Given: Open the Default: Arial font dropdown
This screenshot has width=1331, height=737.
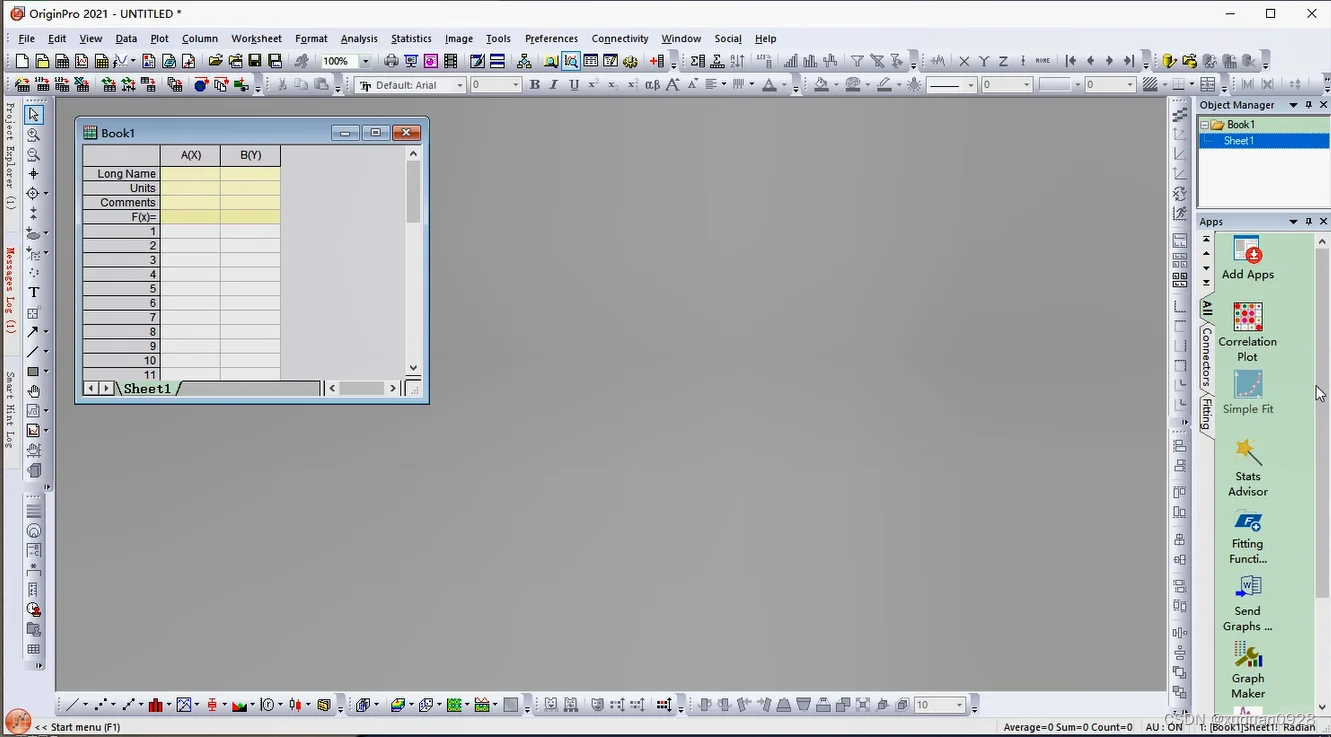Looking at the screenshot, I should [x=460, y=85].
